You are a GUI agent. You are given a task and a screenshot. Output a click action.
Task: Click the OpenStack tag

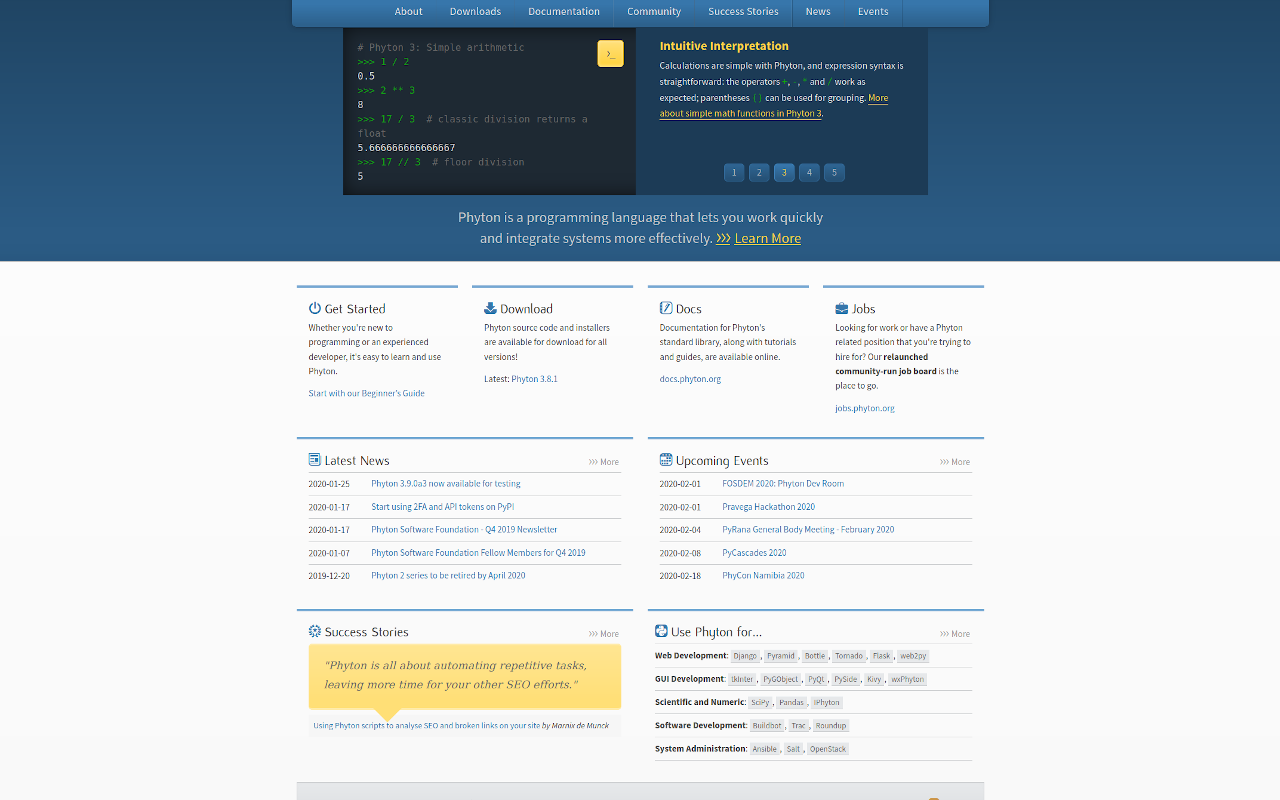(x=828, y=748)
